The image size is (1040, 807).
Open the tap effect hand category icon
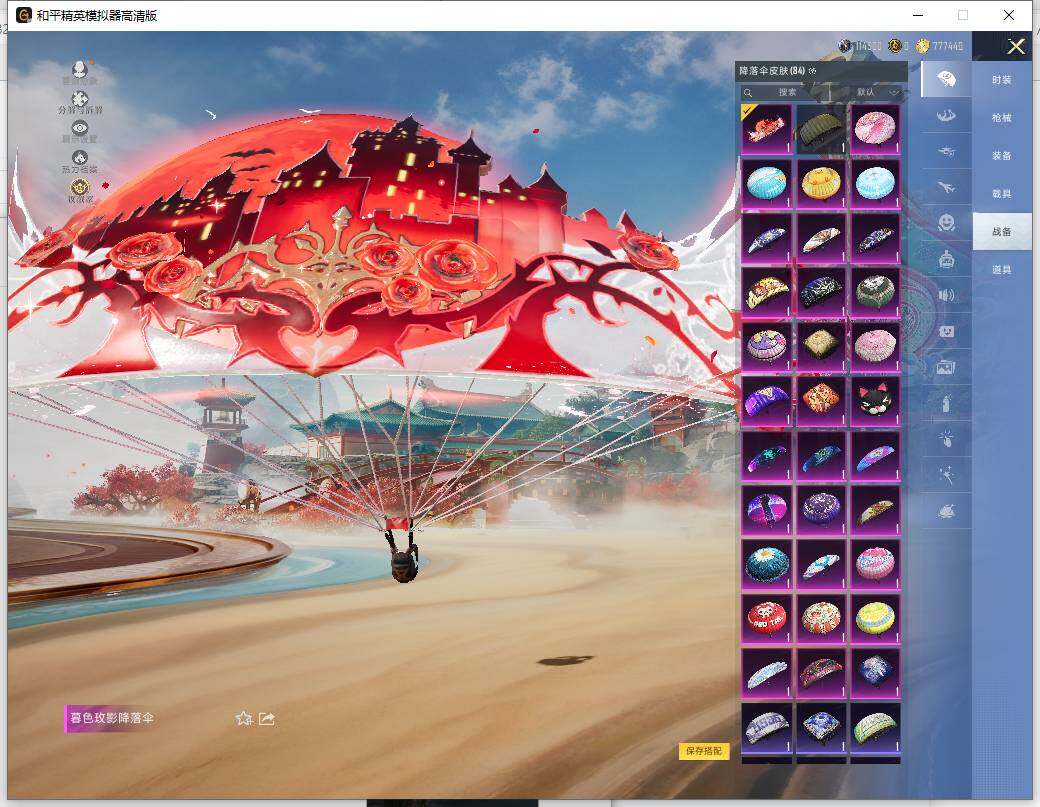946,438
